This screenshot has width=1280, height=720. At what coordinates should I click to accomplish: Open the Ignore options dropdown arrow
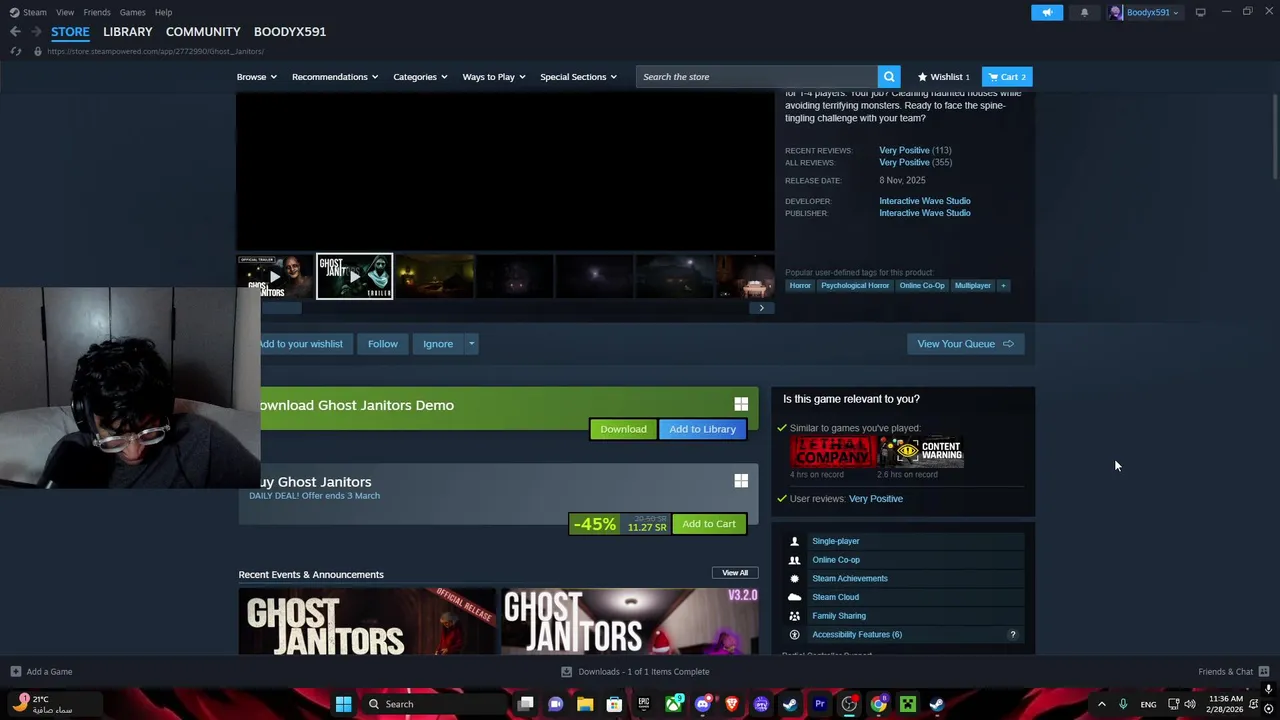tap(471, 344)
